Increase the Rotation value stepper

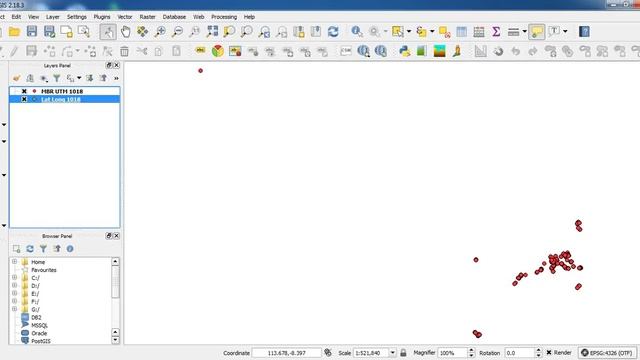pos(538,350)
